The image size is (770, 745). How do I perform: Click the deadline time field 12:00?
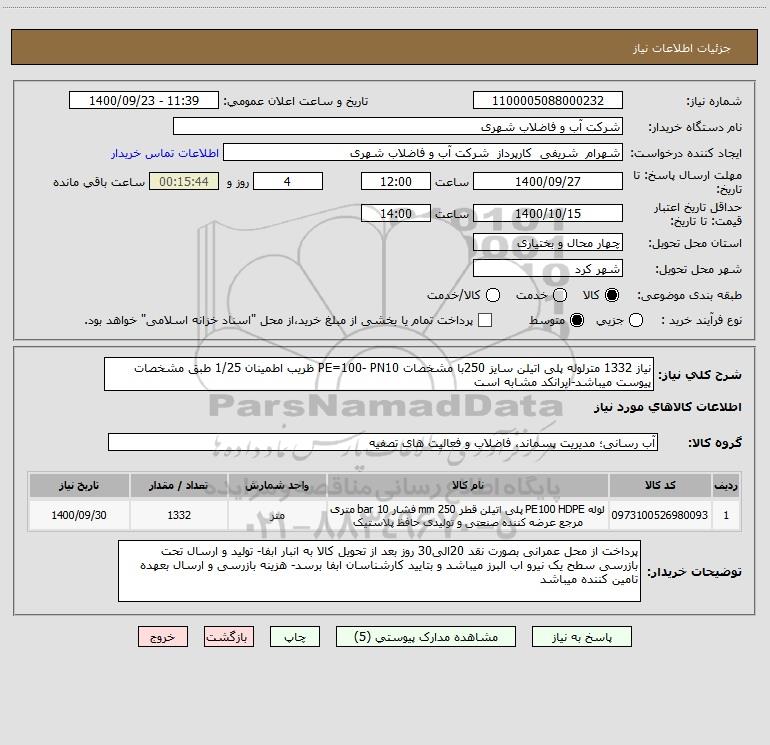[x=396, y=181]
